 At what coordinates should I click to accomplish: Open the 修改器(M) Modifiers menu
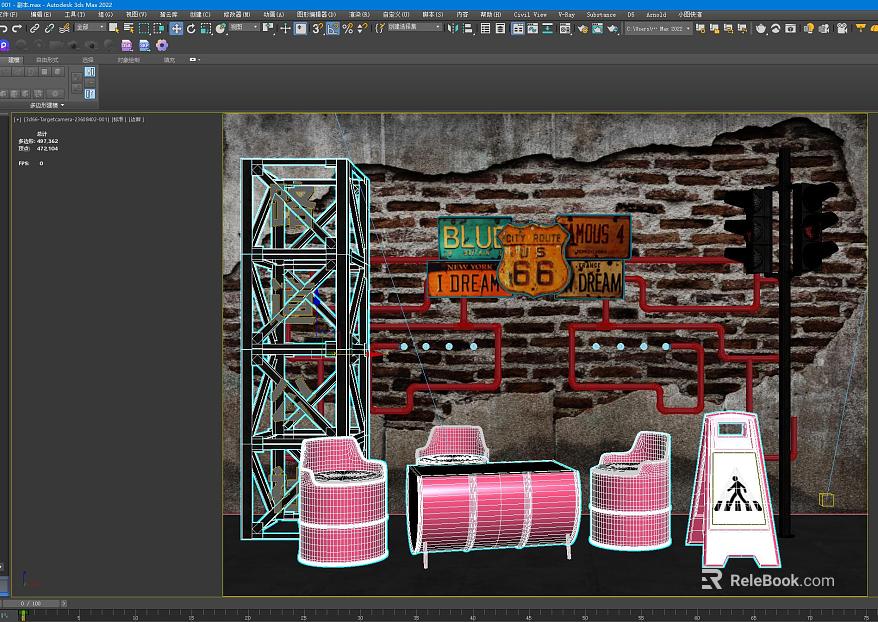(x=237, y=15)
